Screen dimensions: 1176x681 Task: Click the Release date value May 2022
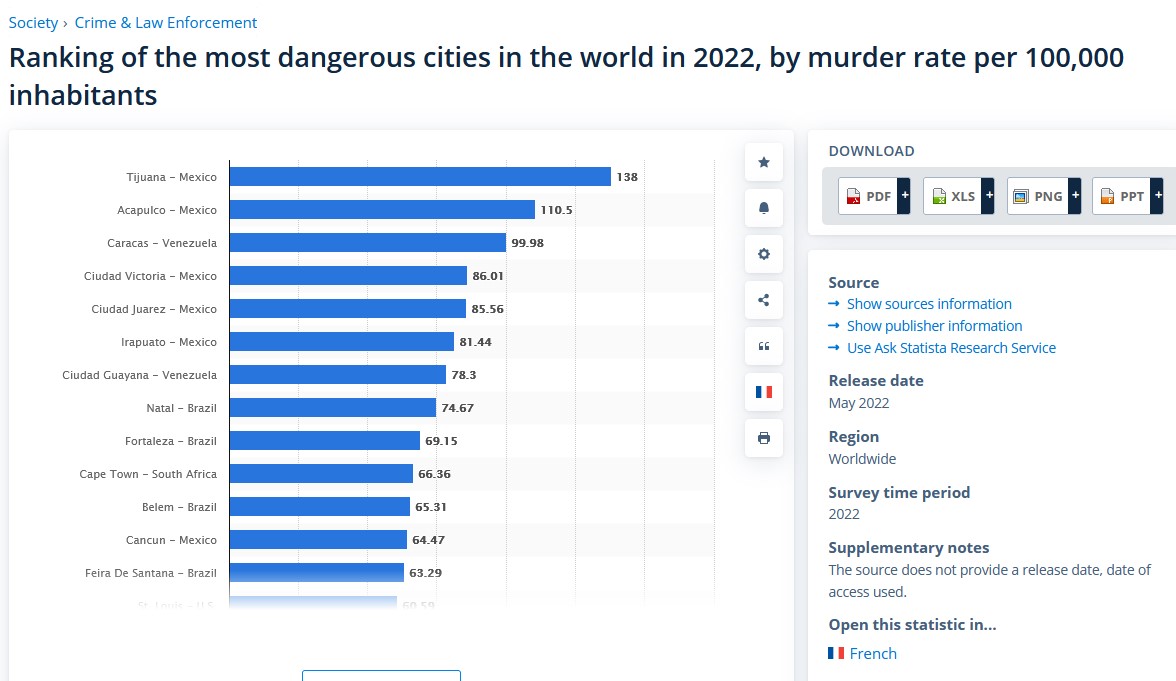point(859,403)
